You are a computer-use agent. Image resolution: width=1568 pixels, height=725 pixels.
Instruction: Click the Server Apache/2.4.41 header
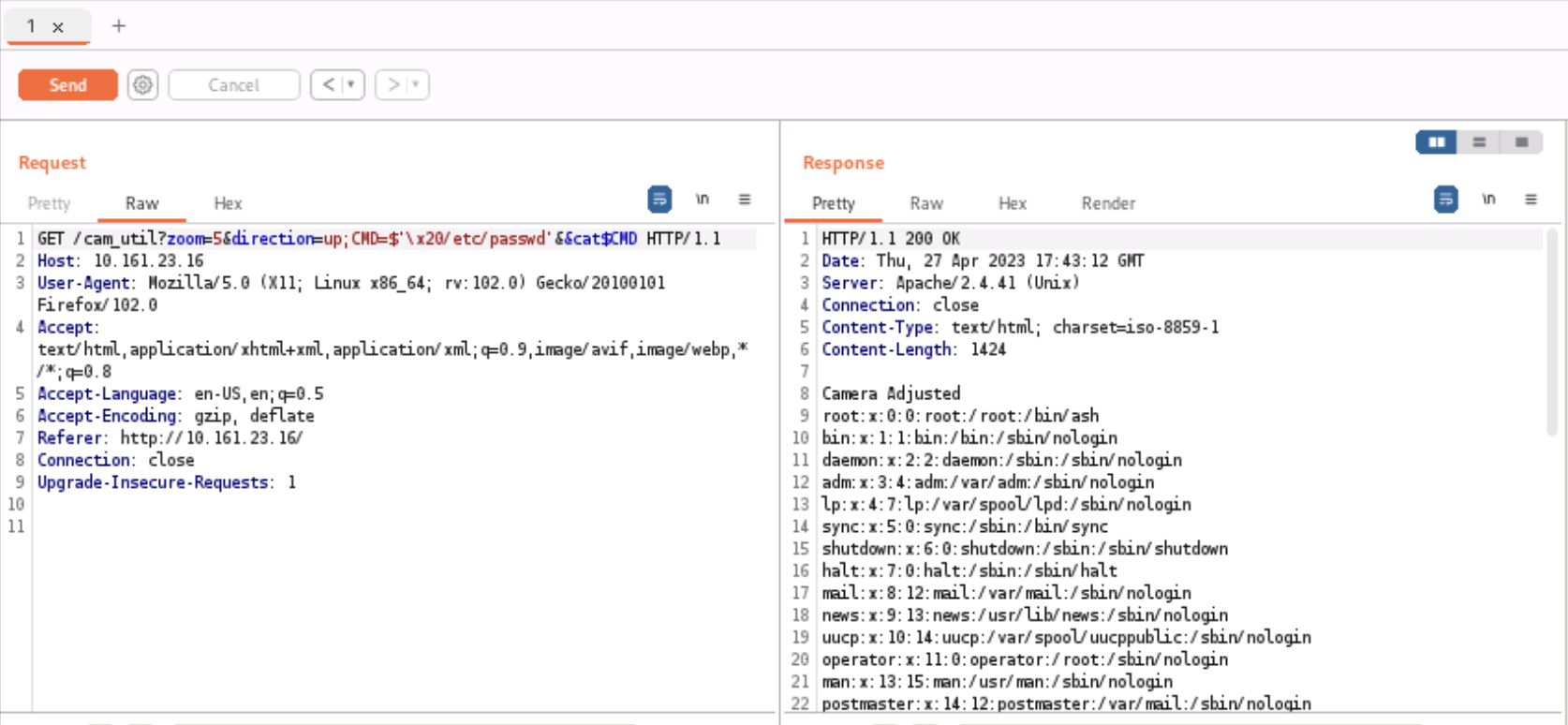coord(951,283)
